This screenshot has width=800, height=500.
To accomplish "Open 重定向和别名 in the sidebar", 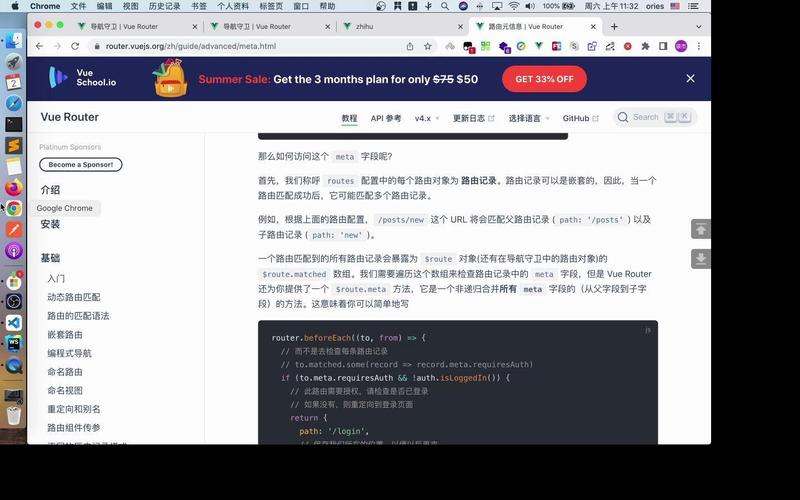I will point(74,409).
